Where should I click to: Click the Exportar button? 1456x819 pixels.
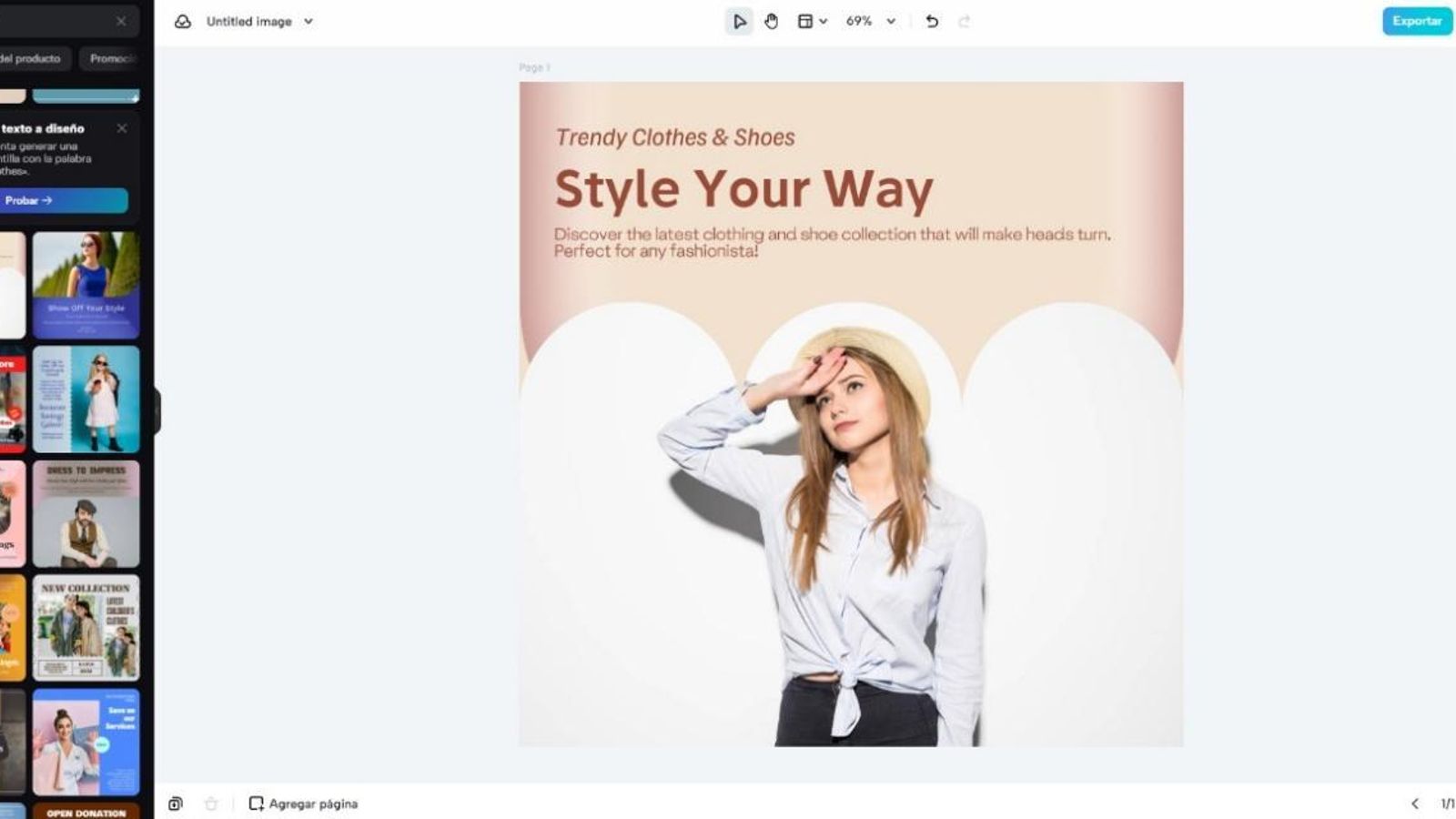coord(1417,21)
